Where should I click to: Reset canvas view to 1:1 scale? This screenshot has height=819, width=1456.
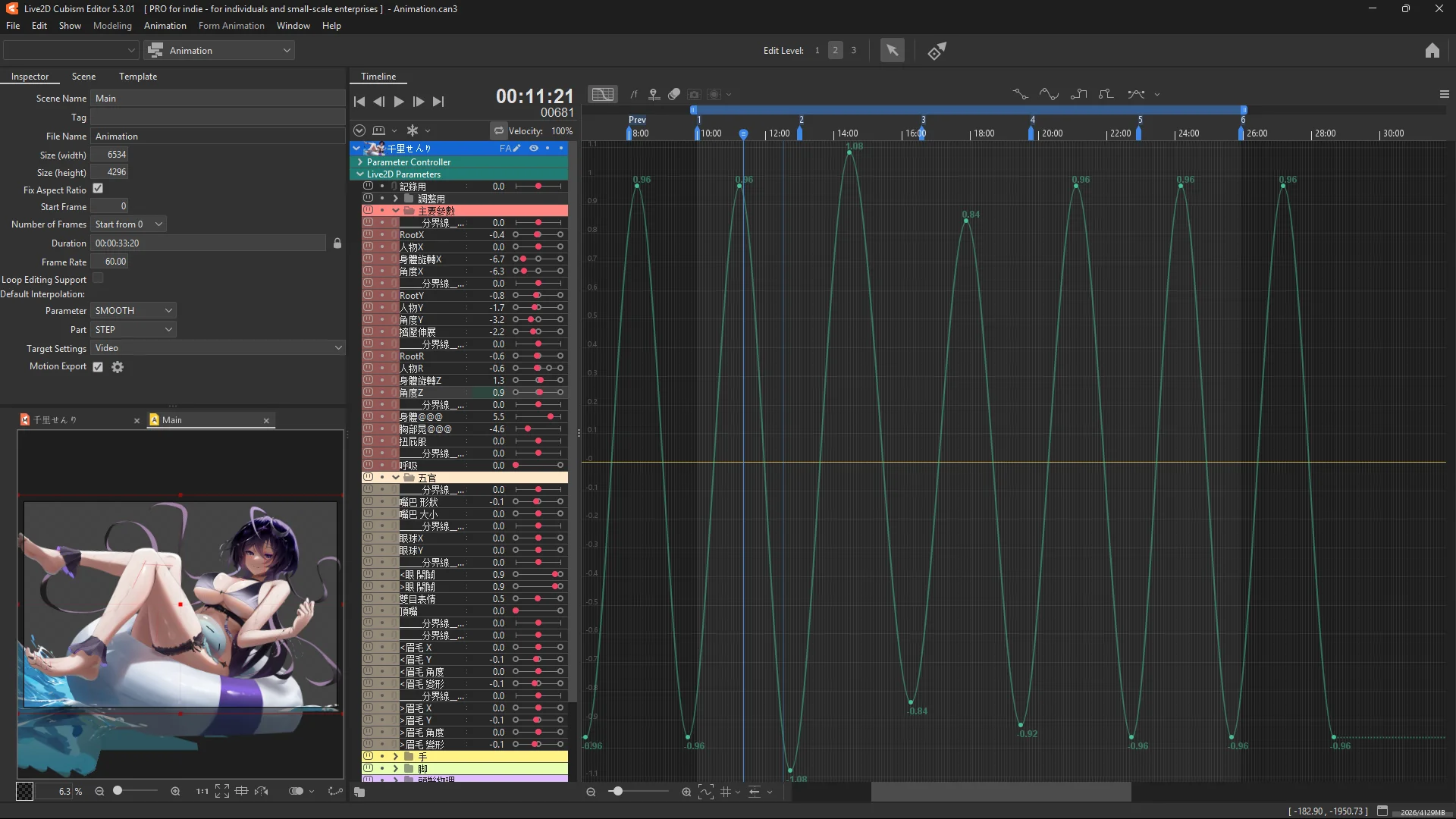pyautogui.click(x=202, y=792)
